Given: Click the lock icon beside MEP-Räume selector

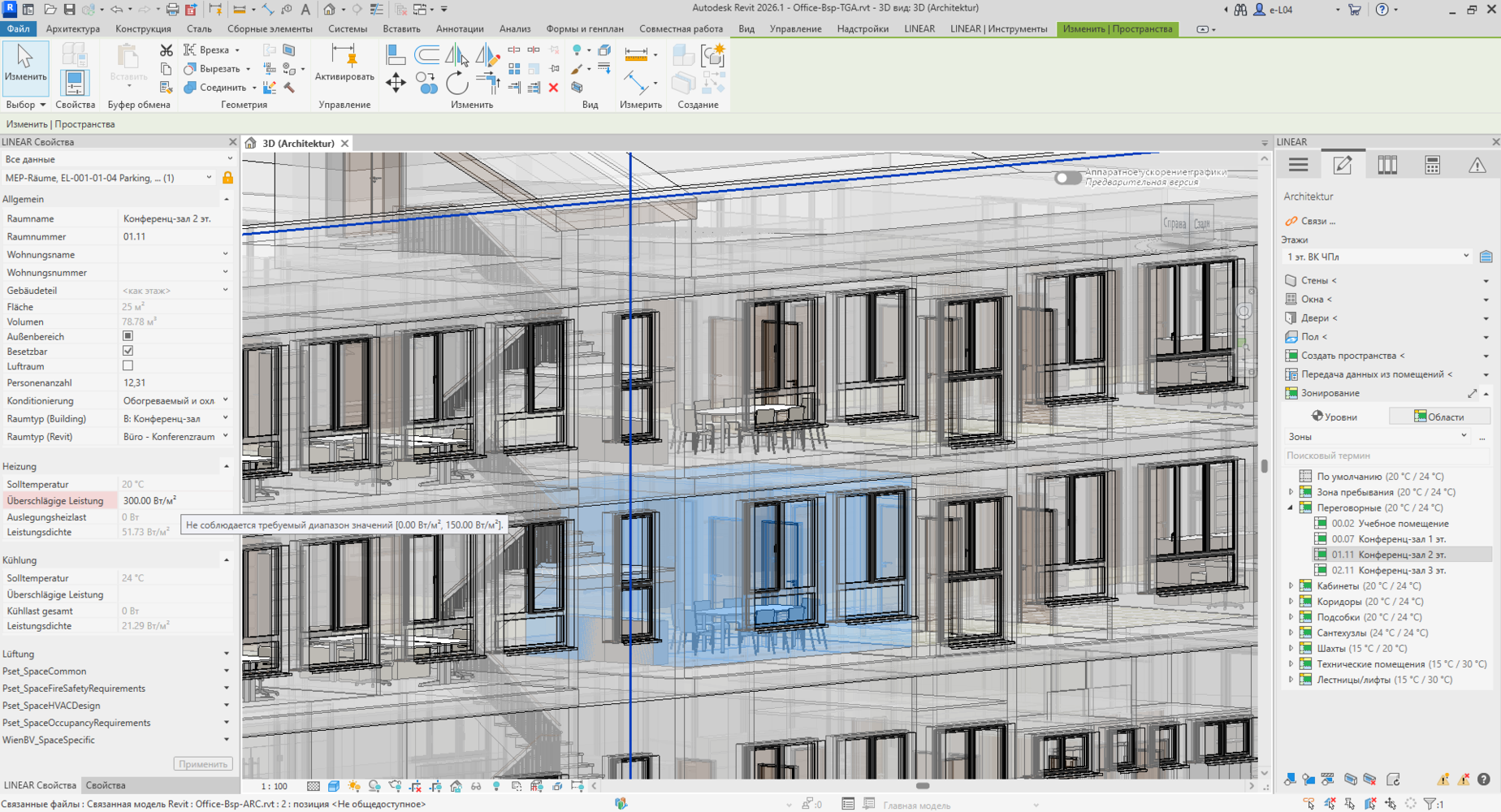Looking at the screenshot, I should pos(227,178).
